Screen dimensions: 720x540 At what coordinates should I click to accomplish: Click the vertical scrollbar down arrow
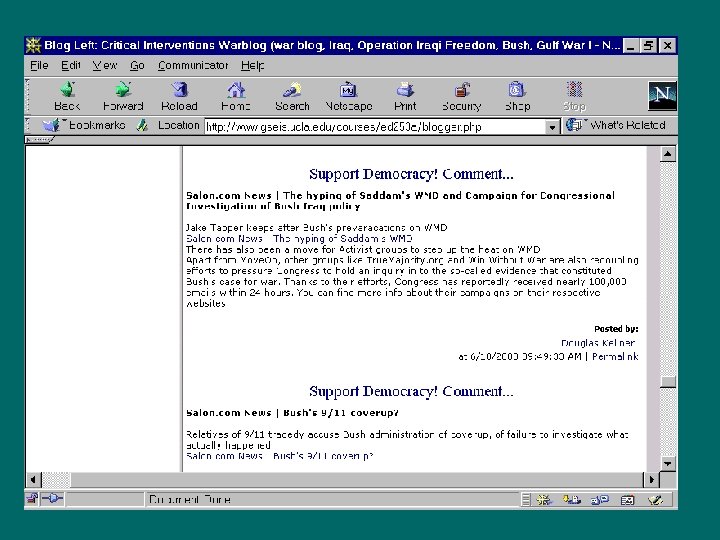[x=668, y=463]
